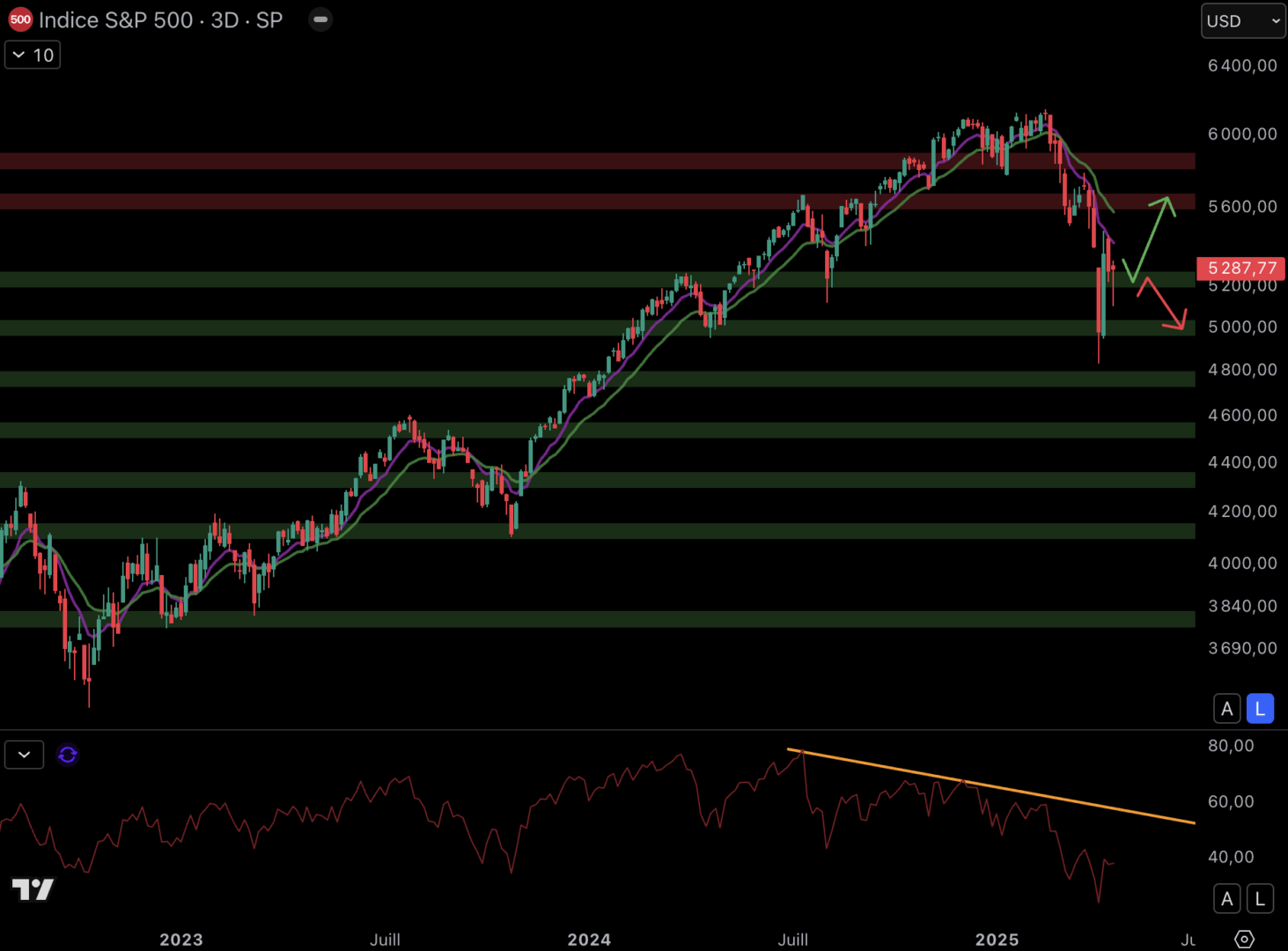Click the 2025 label on time axis
The height and width of the screenshot is (951, 1288).
[997, 940]
